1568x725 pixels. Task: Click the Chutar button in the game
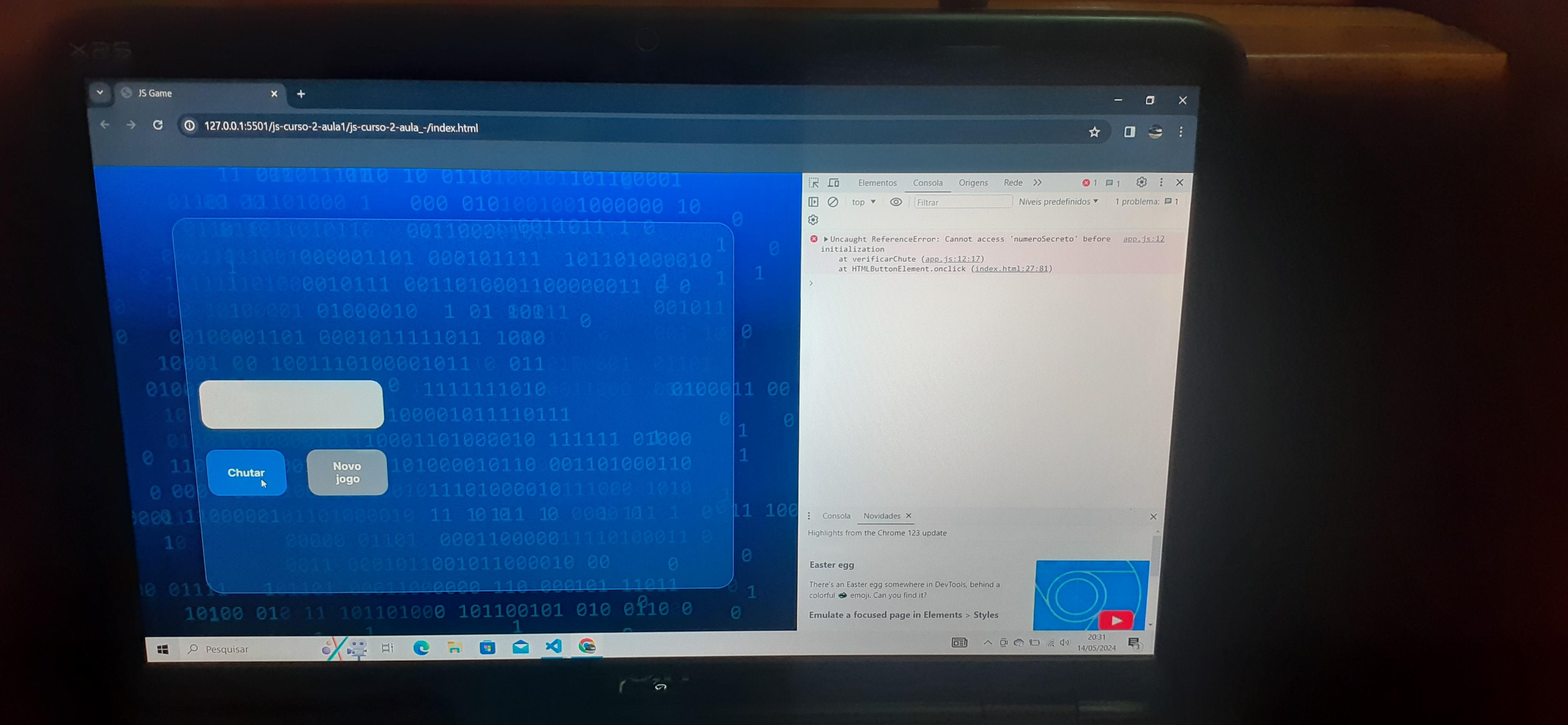246,472
